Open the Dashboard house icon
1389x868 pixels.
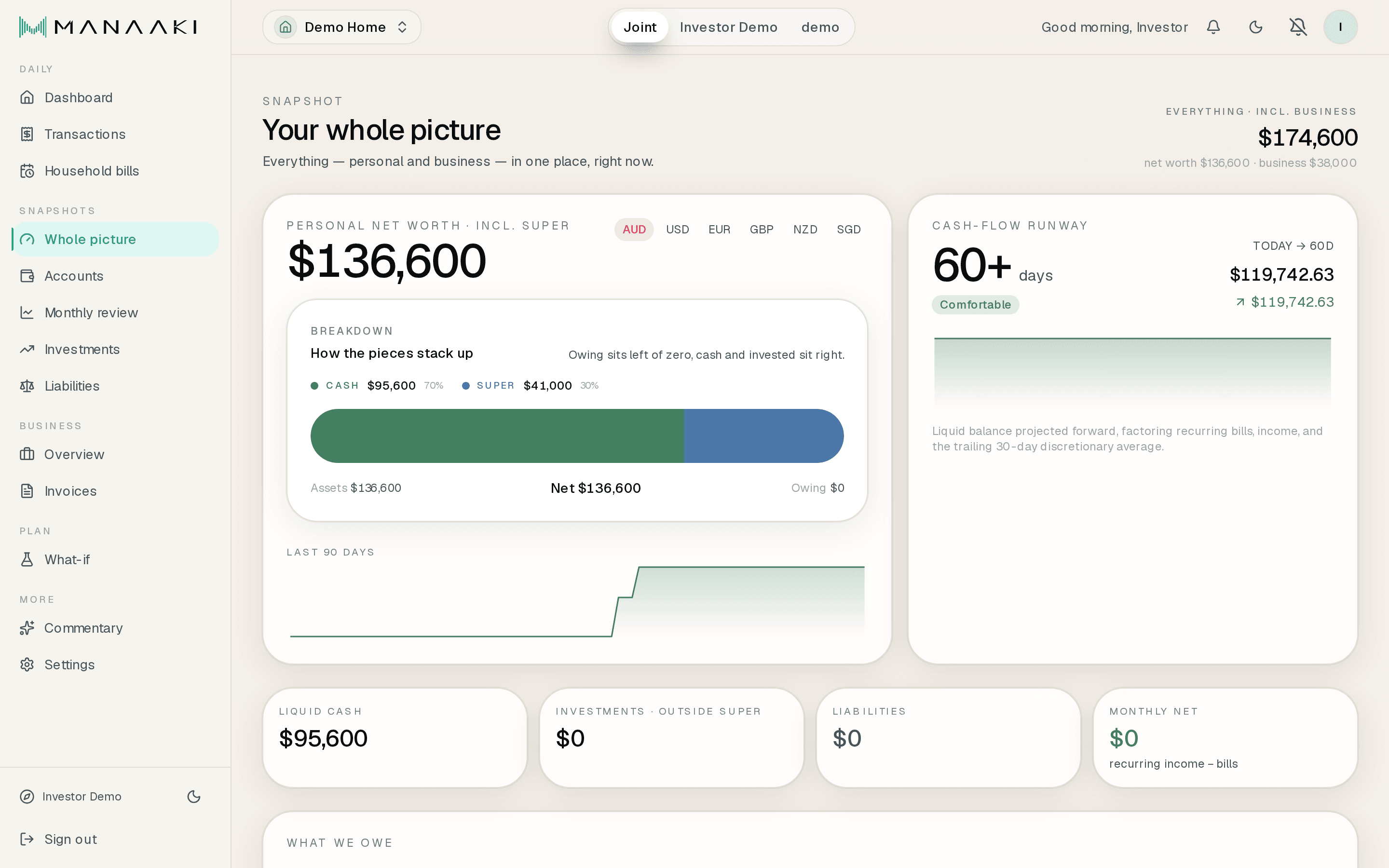(27, 97)
